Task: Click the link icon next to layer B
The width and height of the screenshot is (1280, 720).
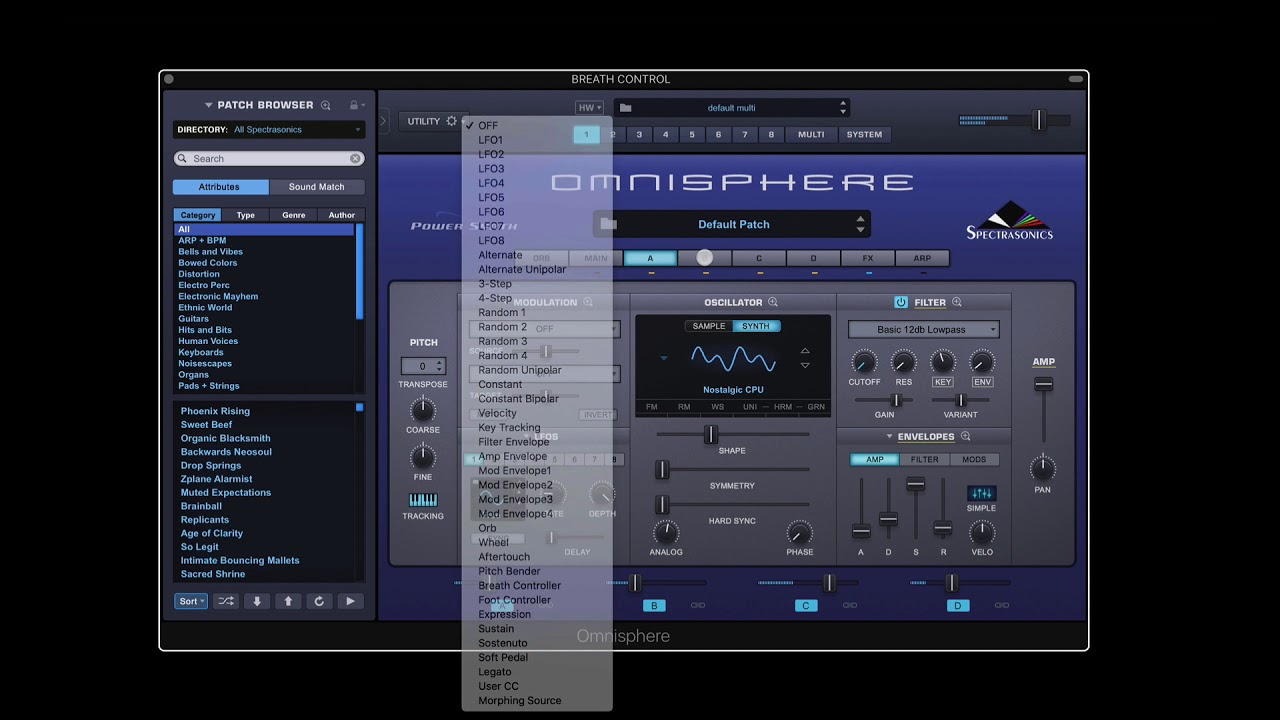Action: tap(698, 605)
